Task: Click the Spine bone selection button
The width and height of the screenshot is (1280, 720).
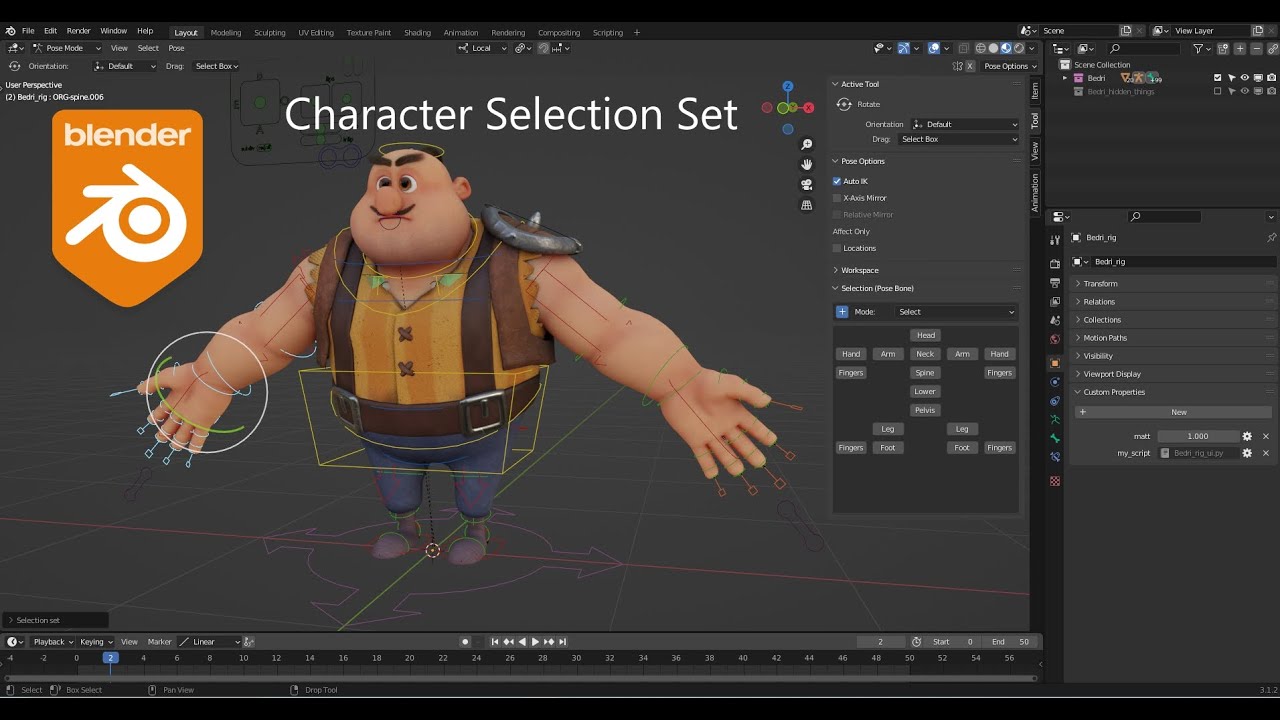Action: coord(925,373)
